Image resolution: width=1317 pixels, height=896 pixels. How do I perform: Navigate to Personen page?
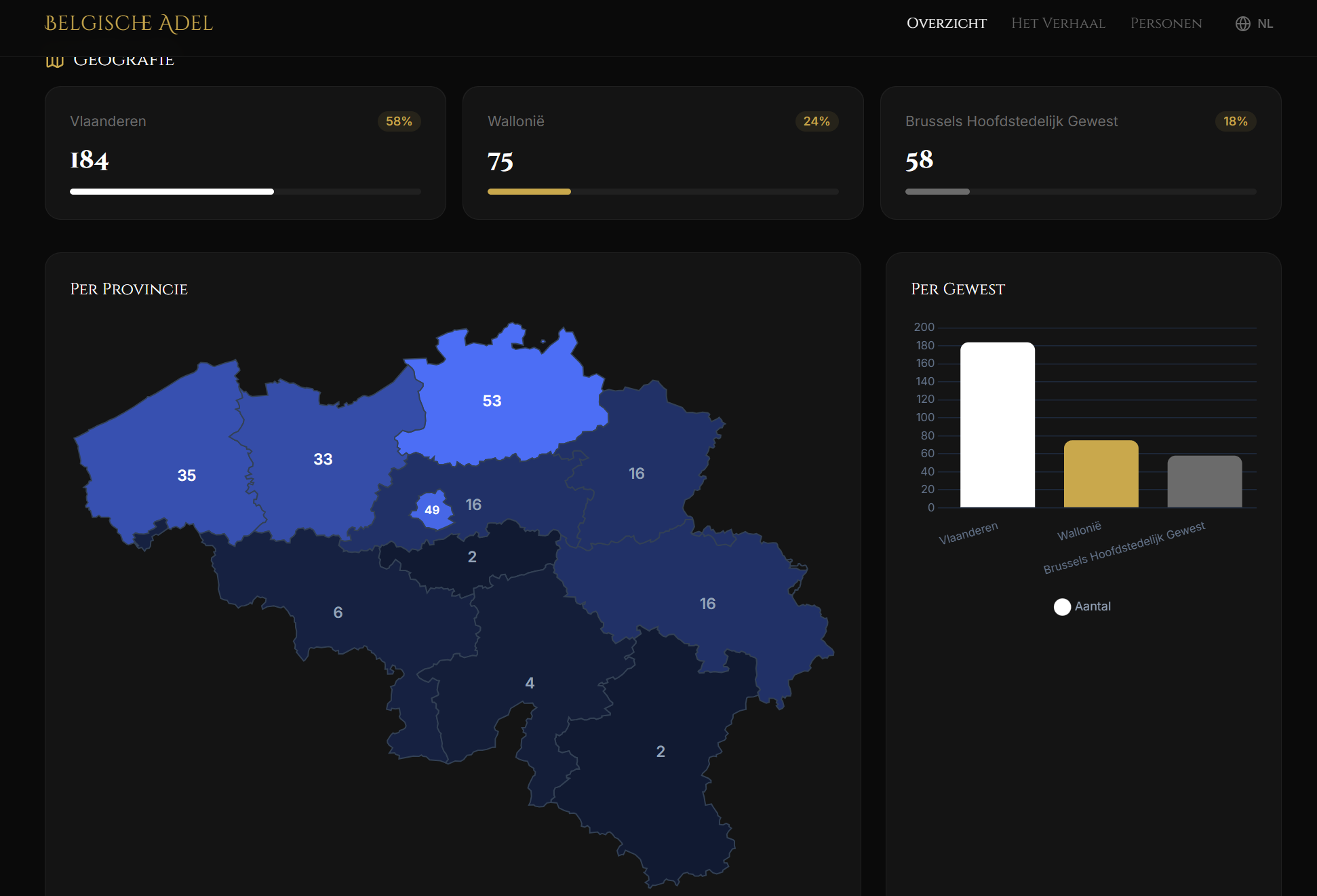coord(1166,24)
